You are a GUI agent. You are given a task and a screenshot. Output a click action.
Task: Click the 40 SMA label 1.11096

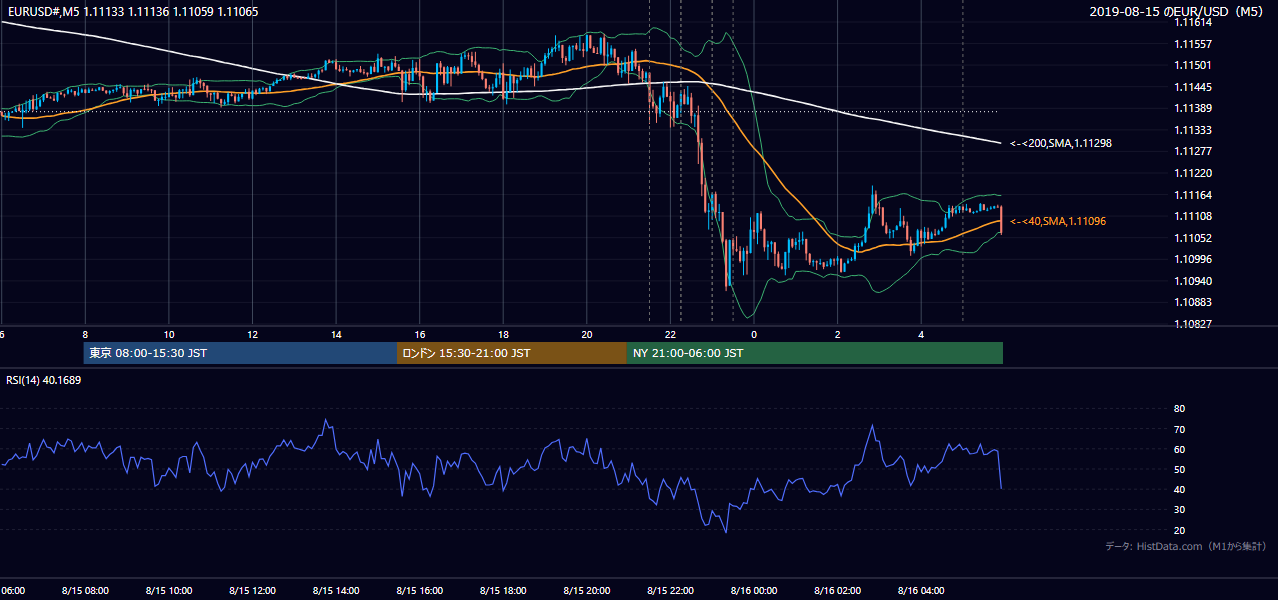coord(1057,221)
